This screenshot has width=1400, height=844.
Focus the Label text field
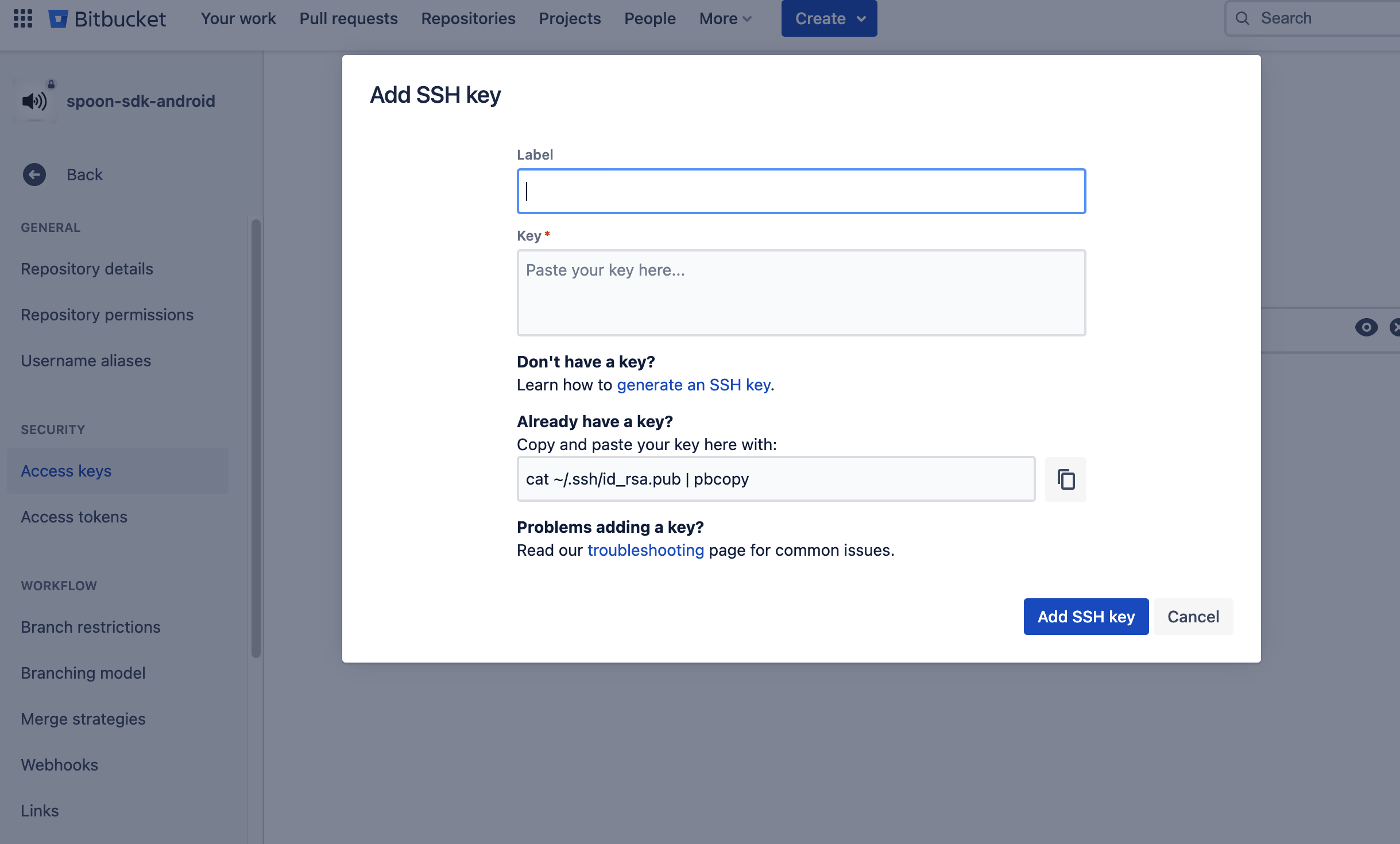[x=801, y=191]
